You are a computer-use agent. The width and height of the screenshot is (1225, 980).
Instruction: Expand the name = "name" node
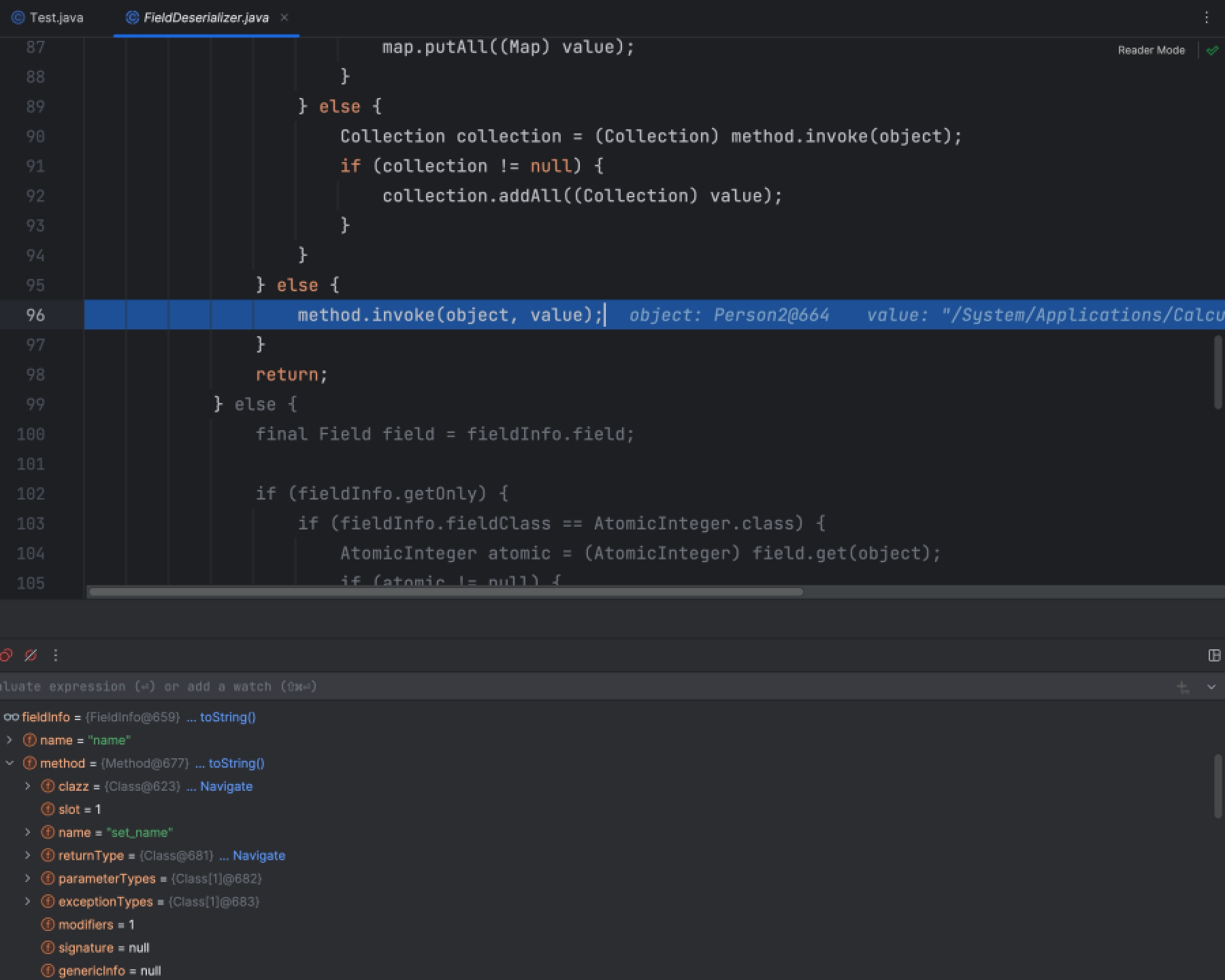pos(10,740)
